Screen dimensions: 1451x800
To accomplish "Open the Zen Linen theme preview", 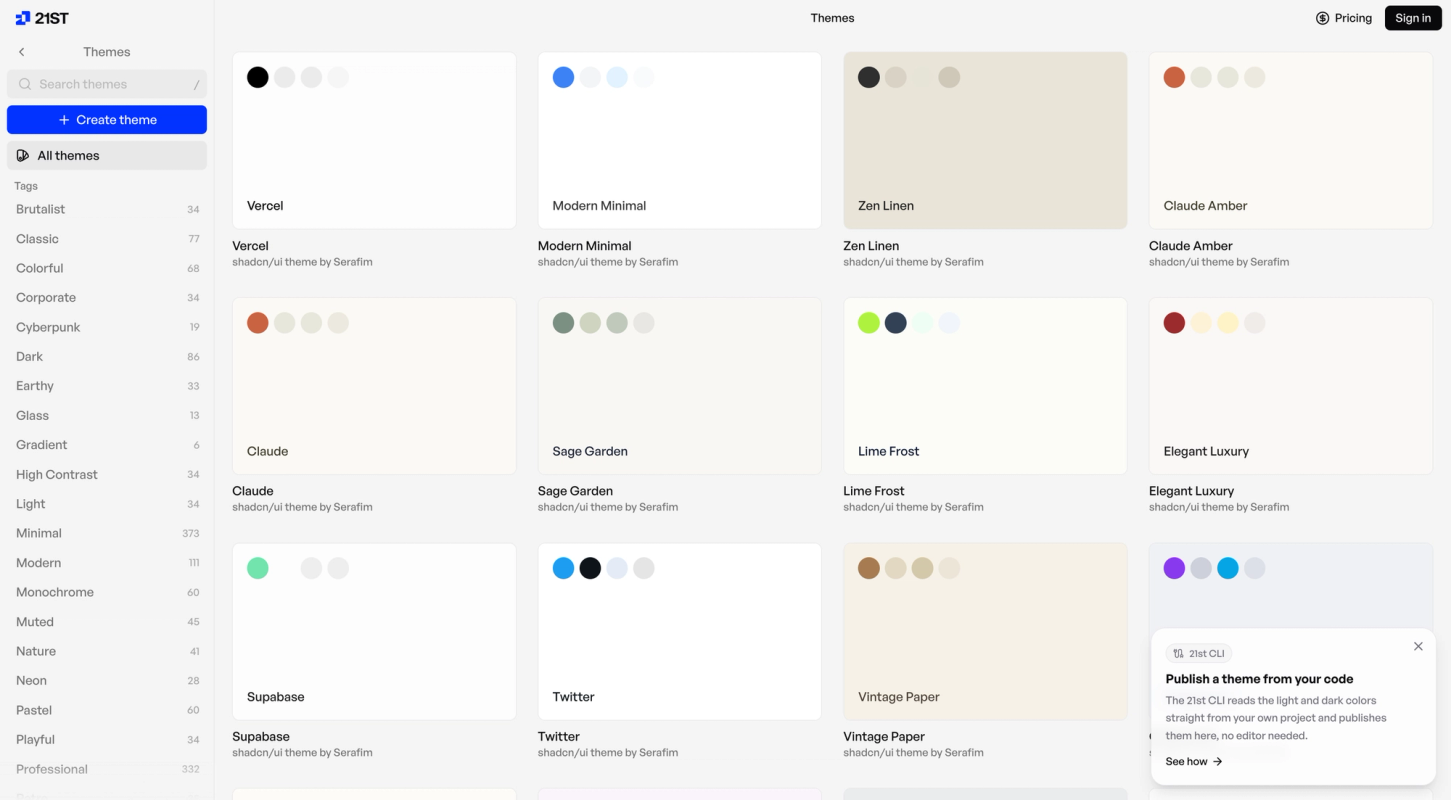I will point(985,140).
